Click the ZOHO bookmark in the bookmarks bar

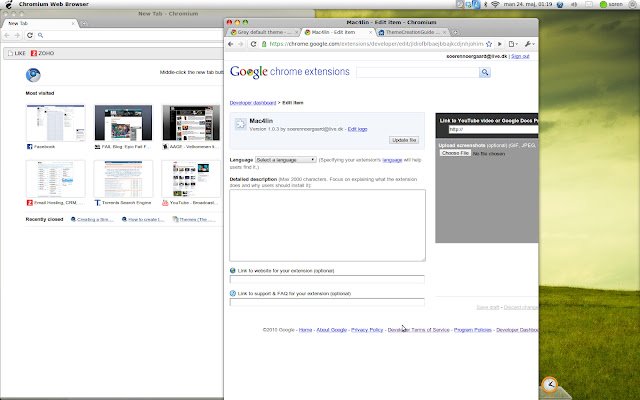point(41,51)
